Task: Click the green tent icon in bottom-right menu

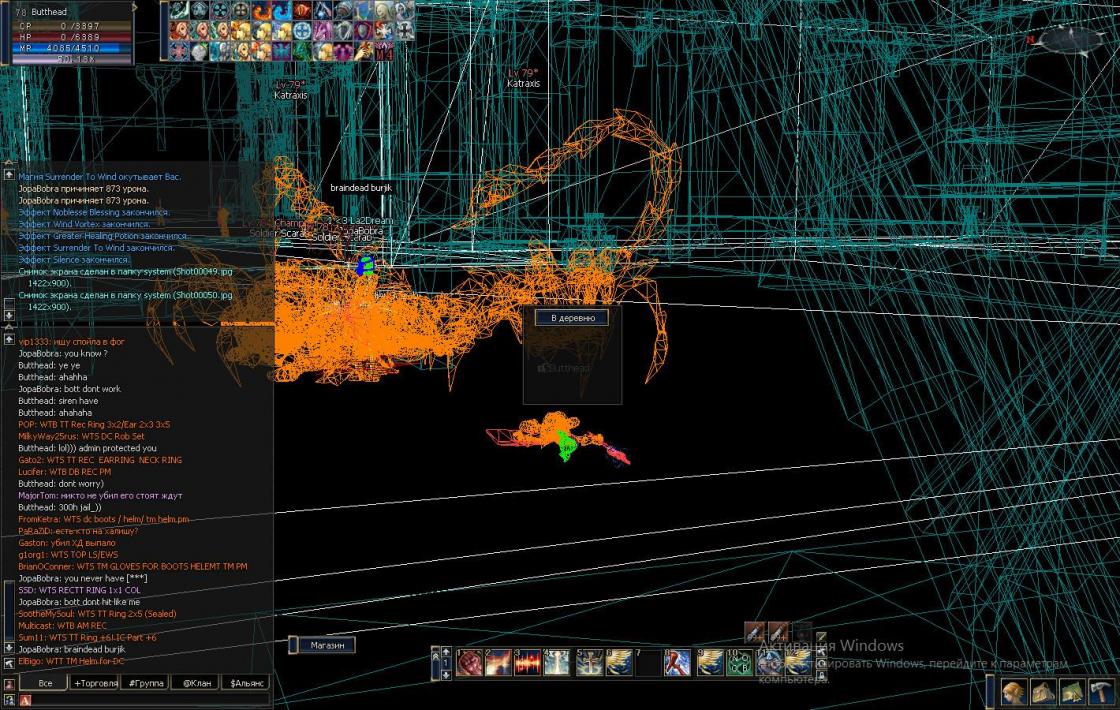Action: pyautogui.click(x=1072, y=692)
